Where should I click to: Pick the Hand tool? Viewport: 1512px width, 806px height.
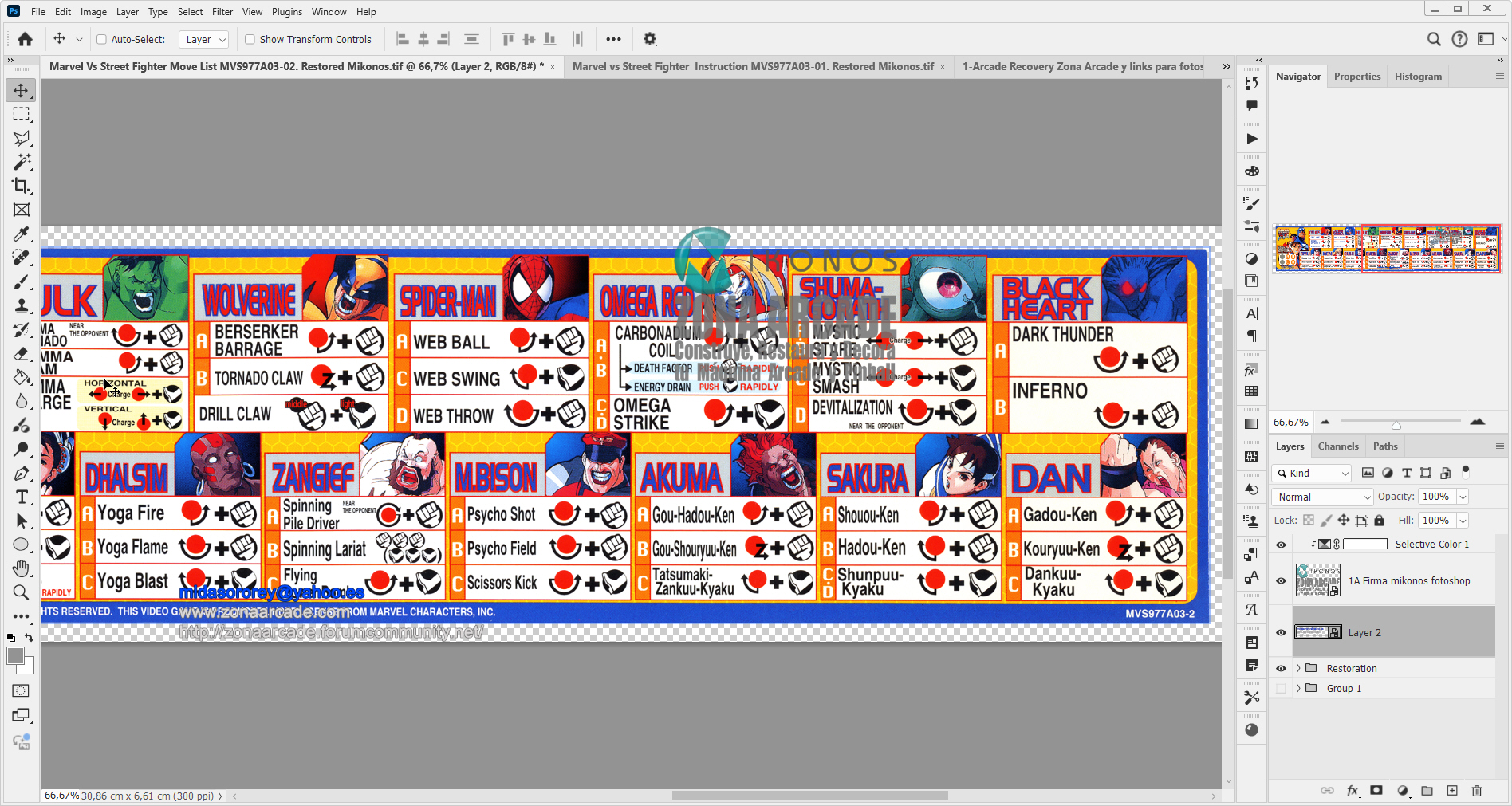[x=21, y=568]
